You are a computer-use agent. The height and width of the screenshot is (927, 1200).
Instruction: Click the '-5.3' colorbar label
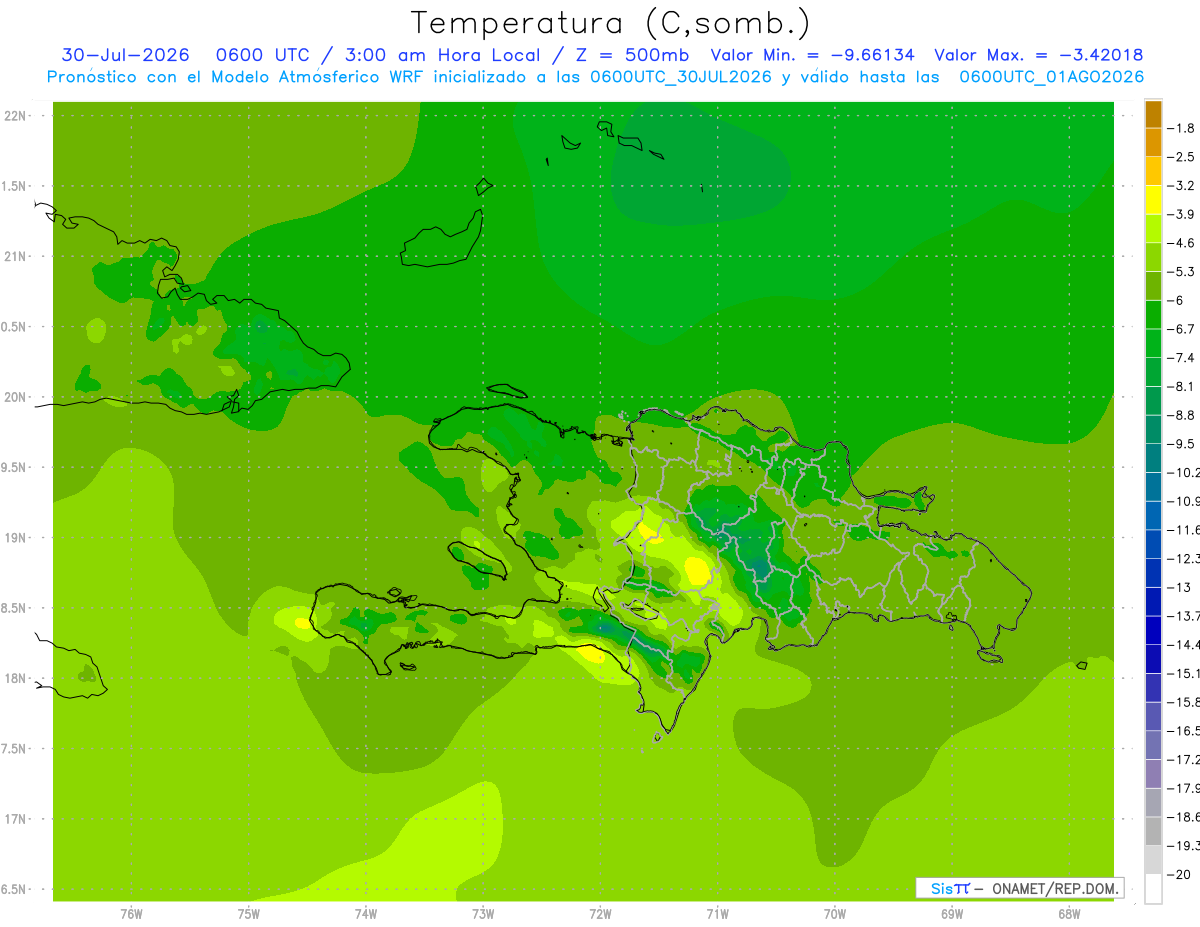pyautogui.click(x=1181, y=272)
